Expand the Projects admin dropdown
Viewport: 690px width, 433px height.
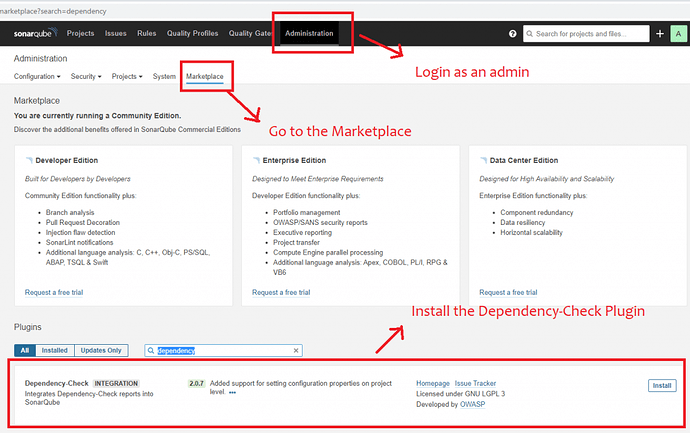127,76
